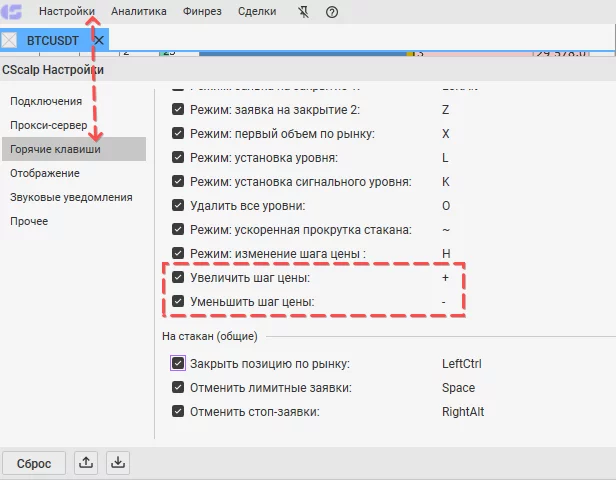
Task: Click hotkey X for первый объем по рынку
Action: click(x=446, y=134)
